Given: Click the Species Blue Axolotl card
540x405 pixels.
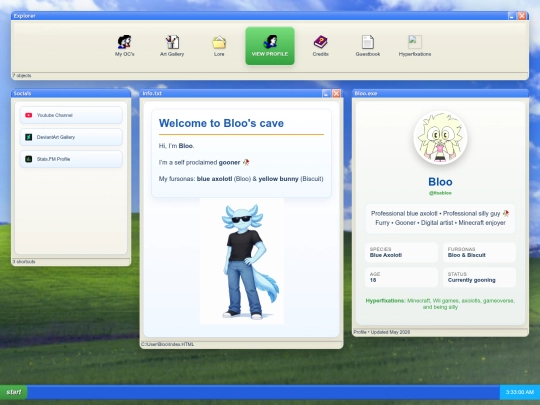Looking at the screenshot, I should tap(402, 252).
